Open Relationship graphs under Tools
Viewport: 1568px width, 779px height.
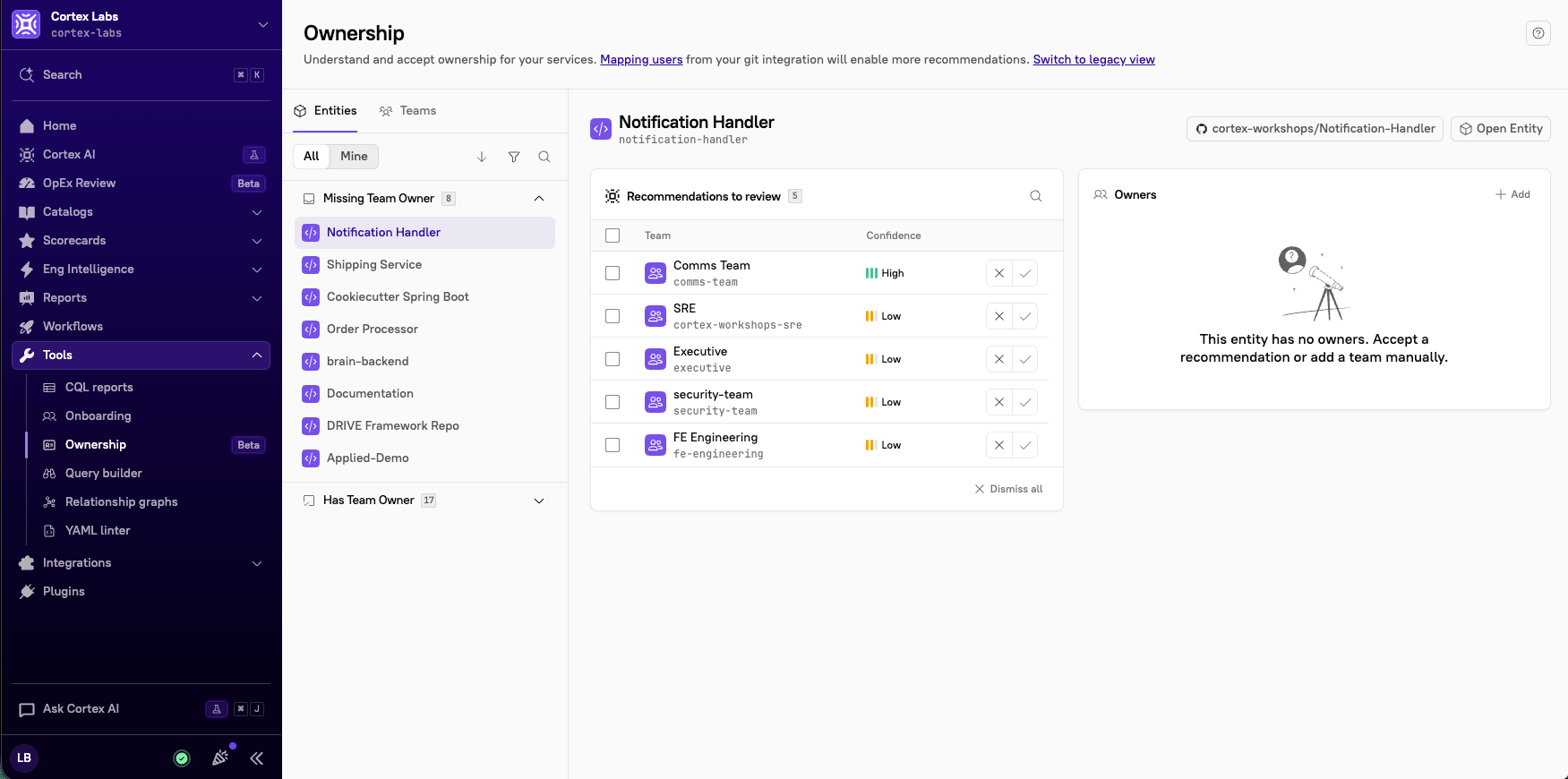tap(150, 502)
